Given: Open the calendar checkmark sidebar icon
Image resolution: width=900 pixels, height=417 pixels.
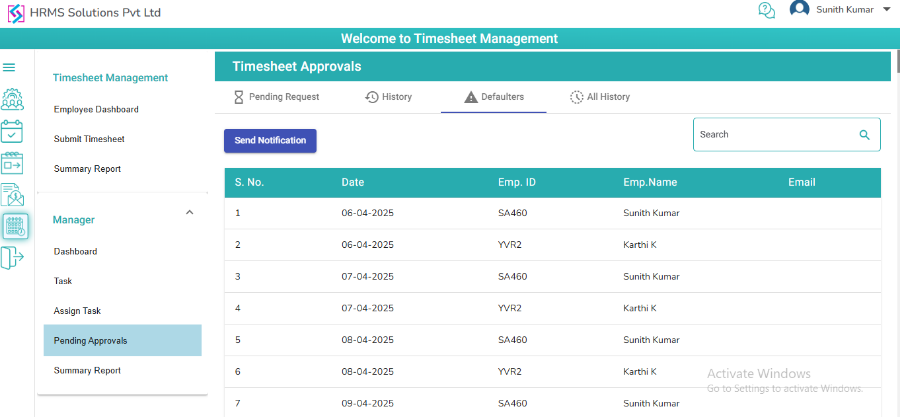Looking at the screenshot, I should pyautogui.click(x=12, y=131).
